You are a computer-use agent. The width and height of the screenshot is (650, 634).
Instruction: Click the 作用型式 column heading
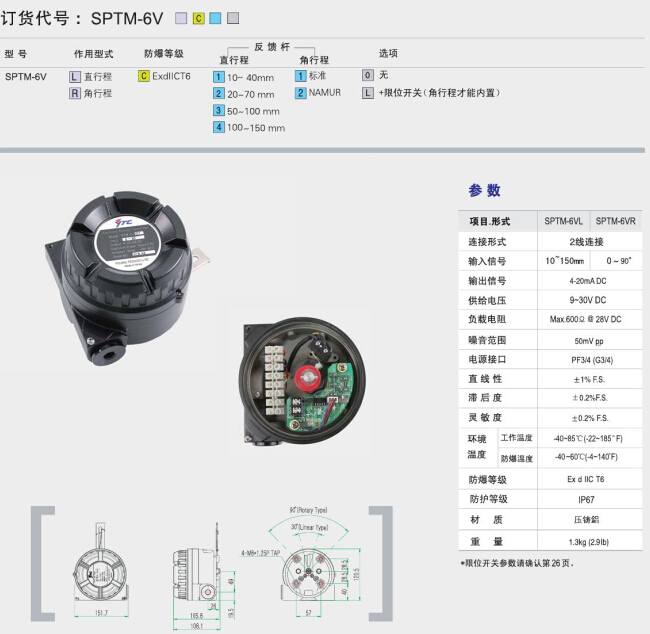coord(93,54)
